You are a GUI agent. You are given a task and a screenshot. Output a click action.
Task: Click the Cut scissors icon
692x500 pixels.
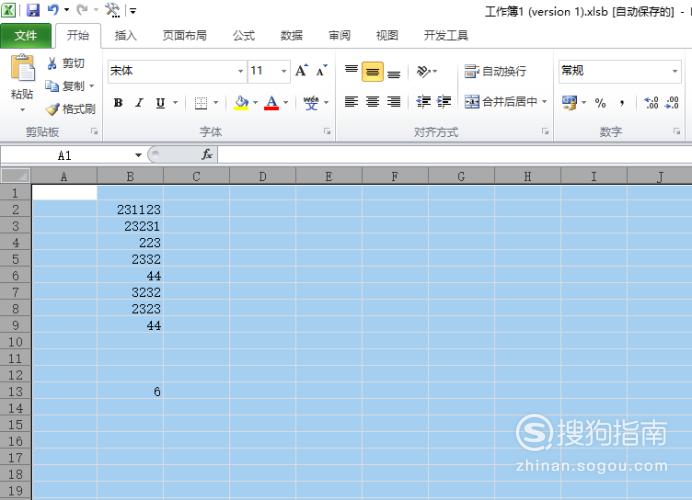(x=52, y=63)
